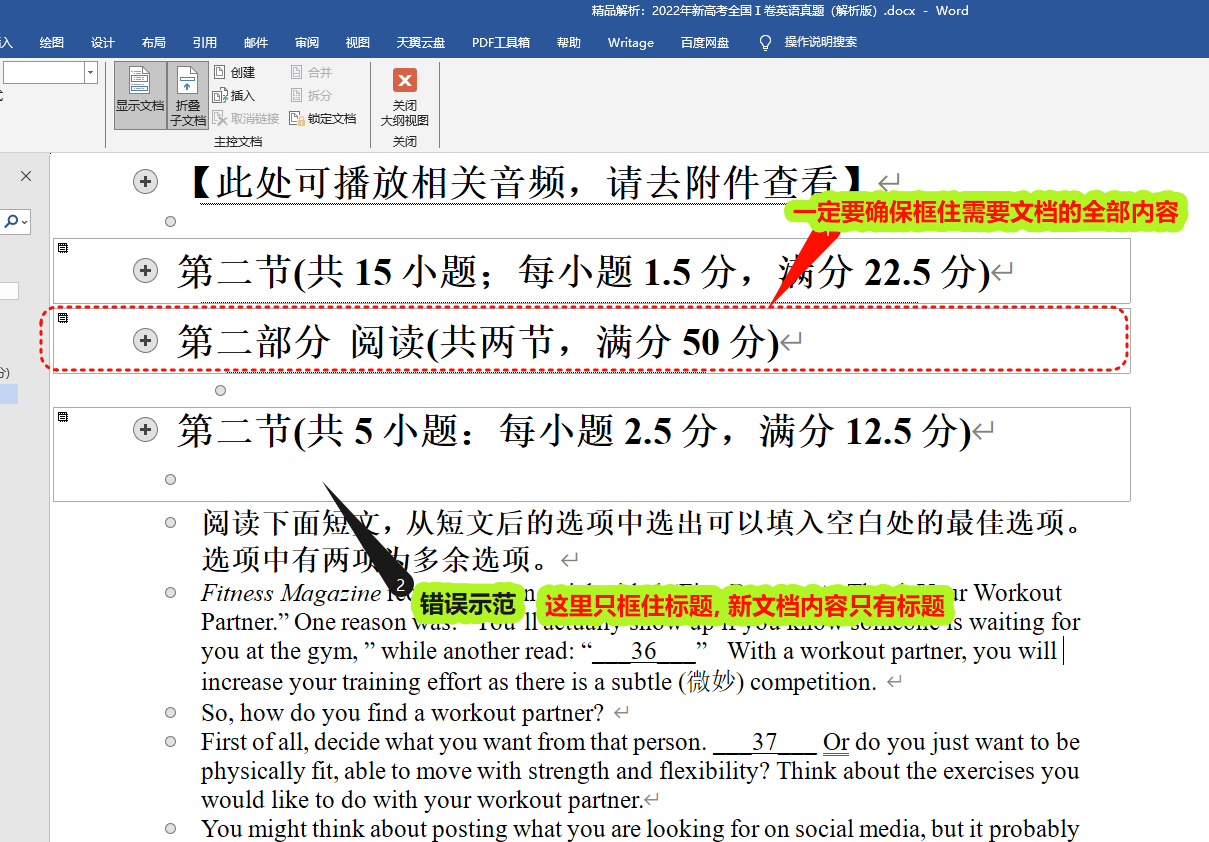Click bullet before 'So, how do you find'
The height and width of the screenshot is (842, 1209).
click(171, 712)
